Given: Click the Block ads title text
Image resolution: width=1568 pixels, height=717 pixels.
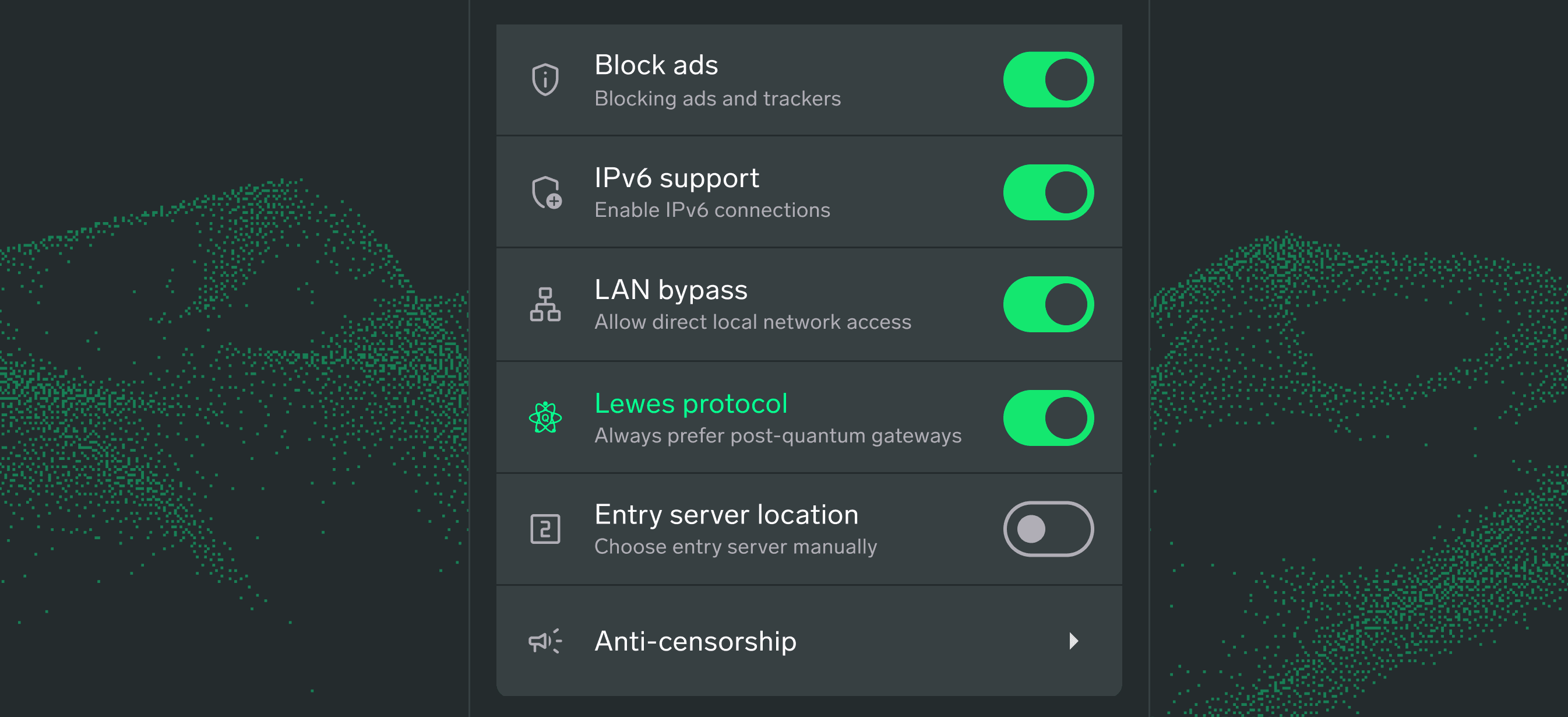Looking at the screenshot, I should coord(656,65).
